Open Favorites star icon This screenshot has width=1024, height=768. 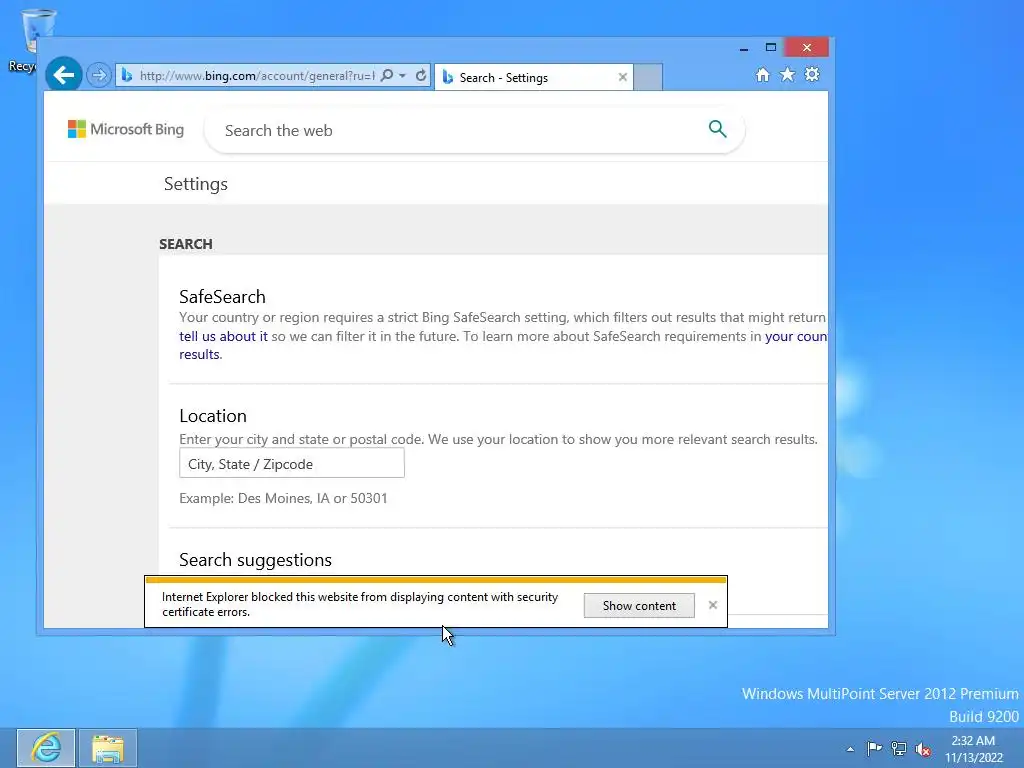tap(788, 74)
